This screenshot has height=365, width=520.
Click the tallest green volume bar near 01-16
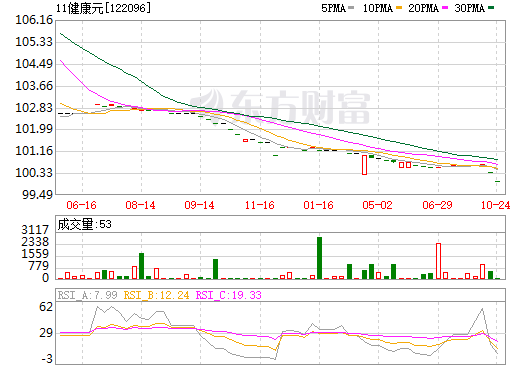[319, 258]
